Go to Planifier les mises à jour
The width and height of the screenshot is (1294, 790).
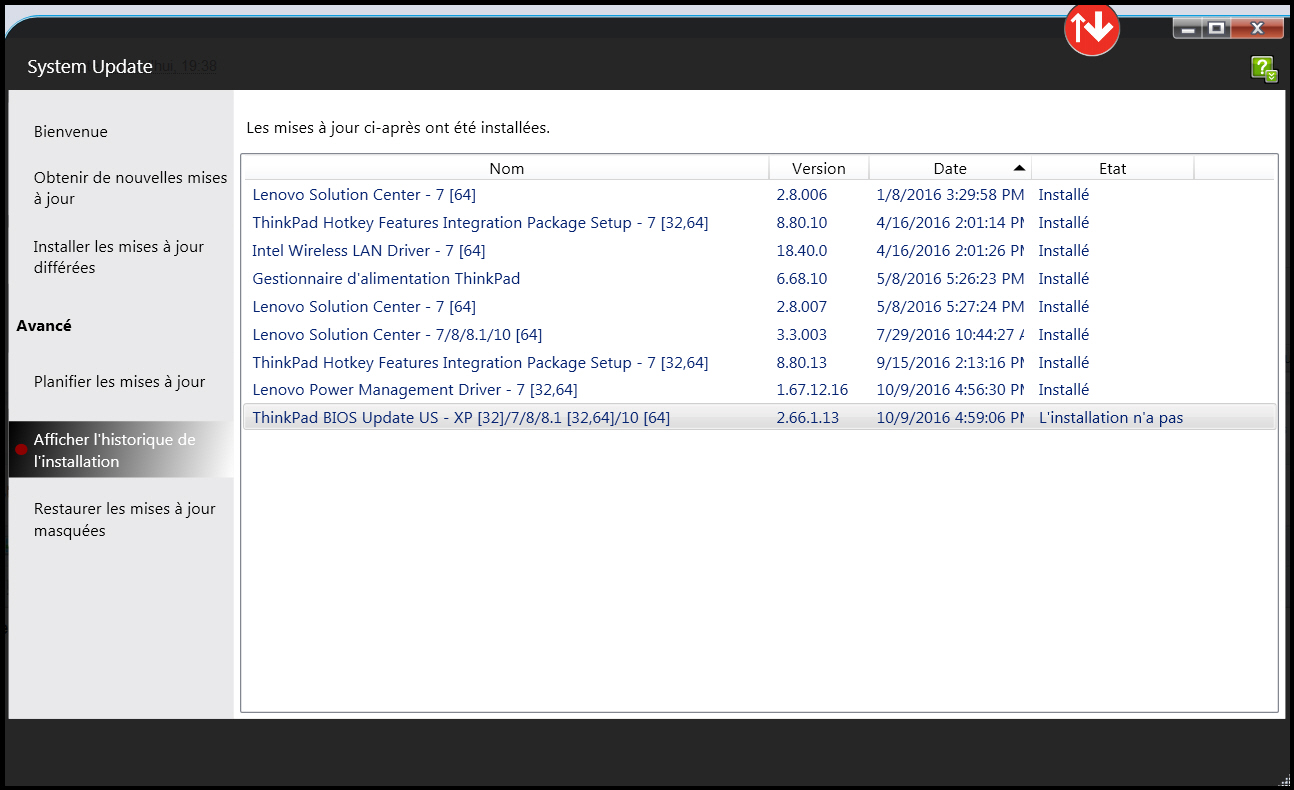[120, 382]
